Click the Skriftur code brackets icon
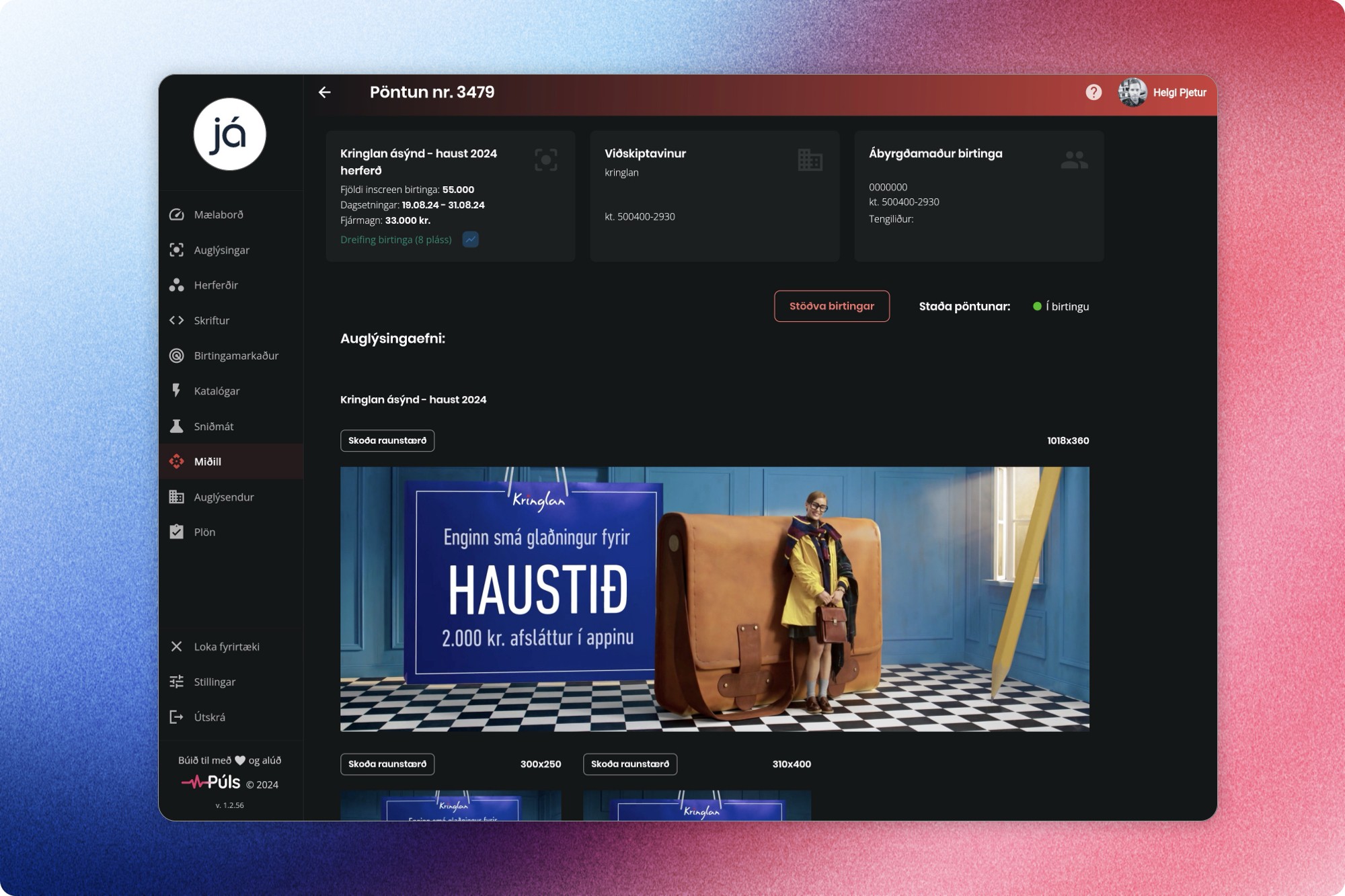The width and height of the screenshot is (1345, 896). pyautogui.click(x=176, y=321)
